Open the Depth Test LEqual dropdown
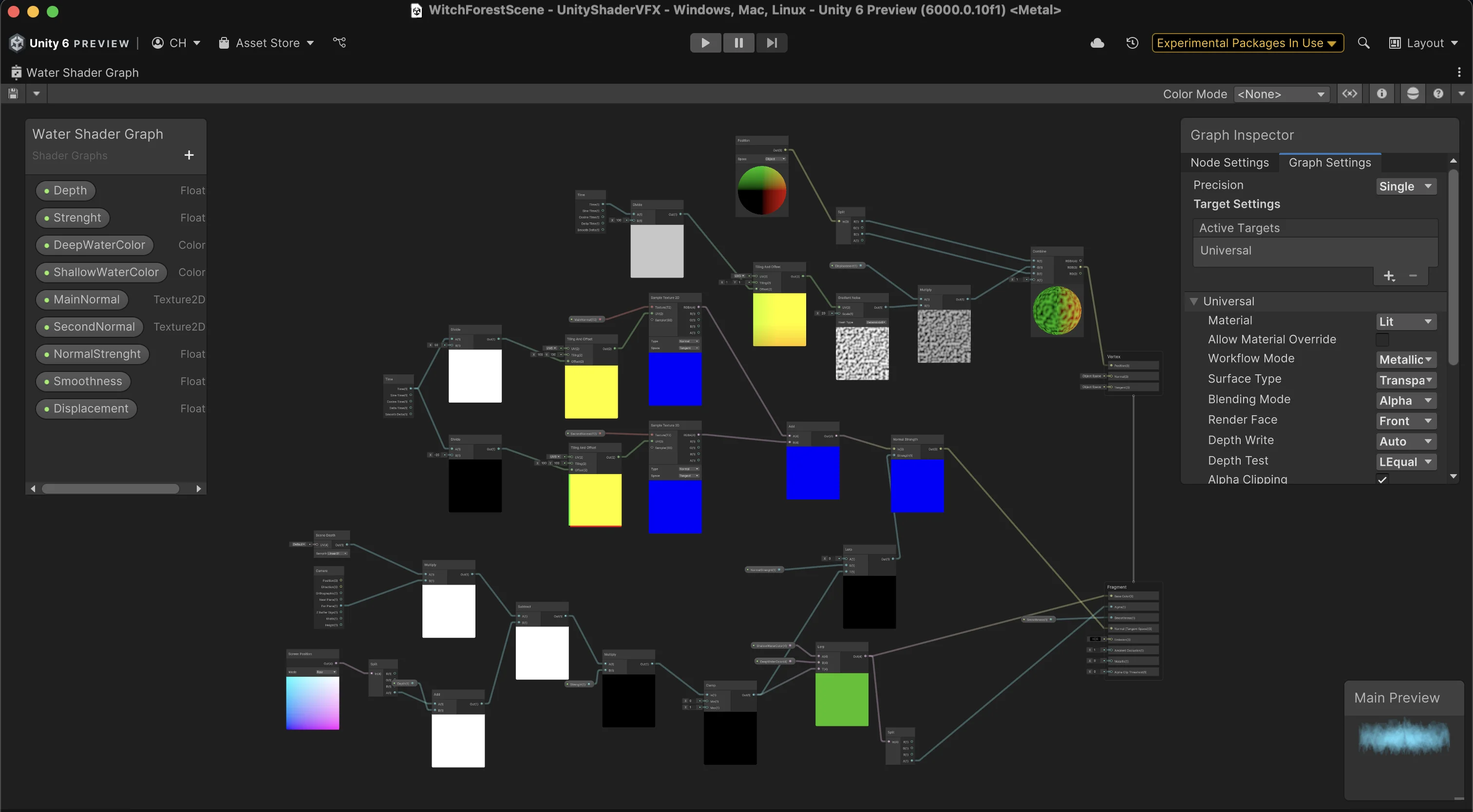The image size is (1473, 812). (x=1405, y=461)
